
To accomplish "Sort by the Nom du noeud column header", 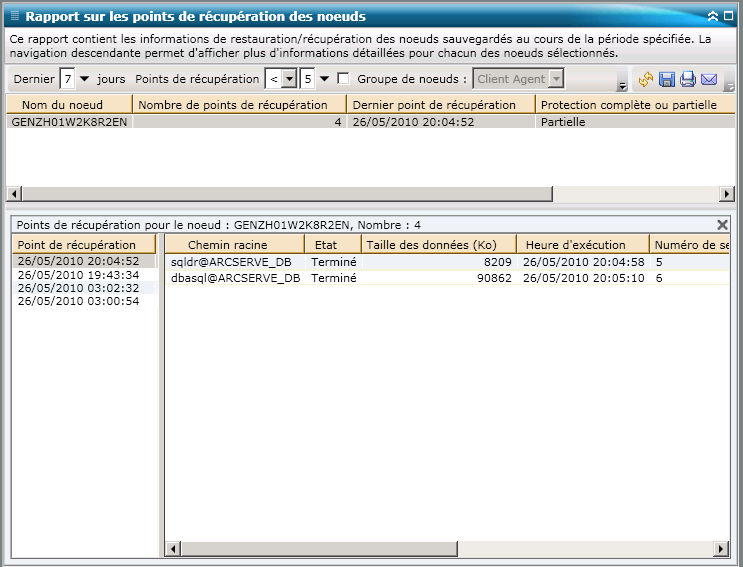I will click(69, 105).
